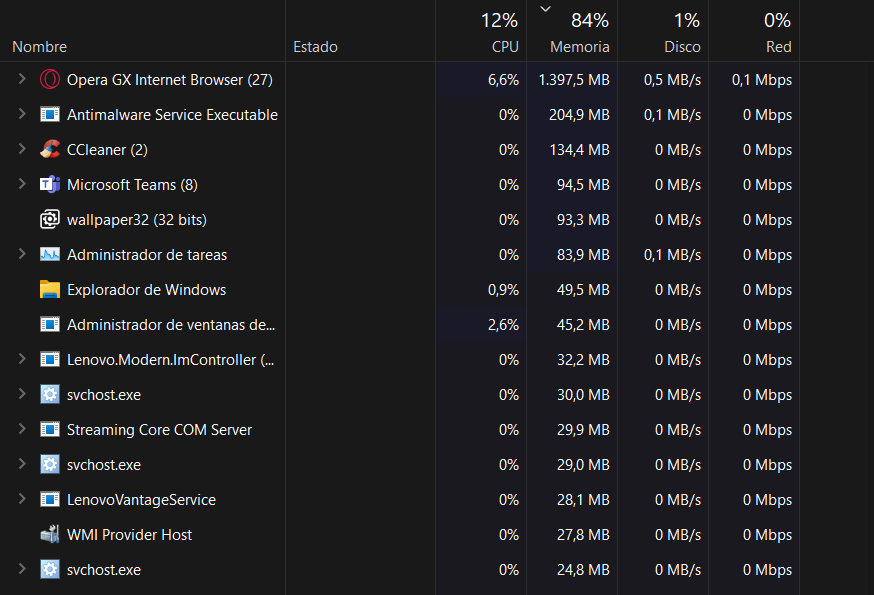Click the 49,5 MB memory value
Viewport: 874px width, 595px height.
coord(583,289)
